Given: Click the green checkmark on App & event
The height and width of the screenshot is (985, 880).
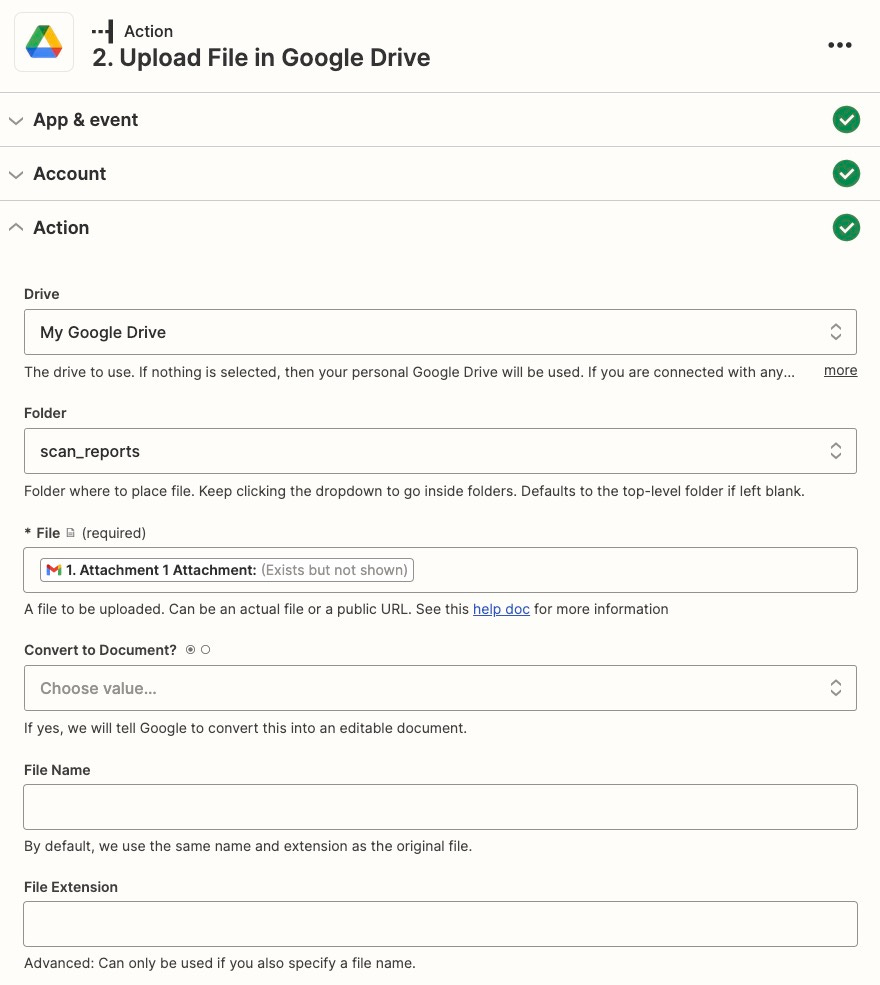Looking at the screenshot, I should (846, 119).
